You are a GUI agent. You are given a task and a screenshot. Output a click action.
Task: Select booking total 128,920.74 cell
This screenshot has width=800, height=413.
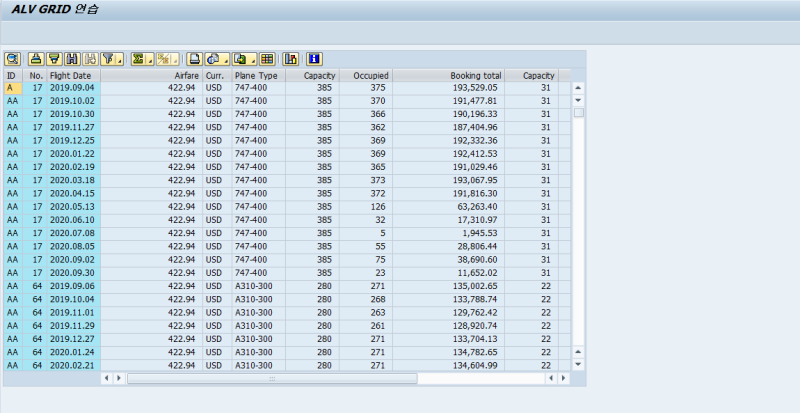coord(448,326)
